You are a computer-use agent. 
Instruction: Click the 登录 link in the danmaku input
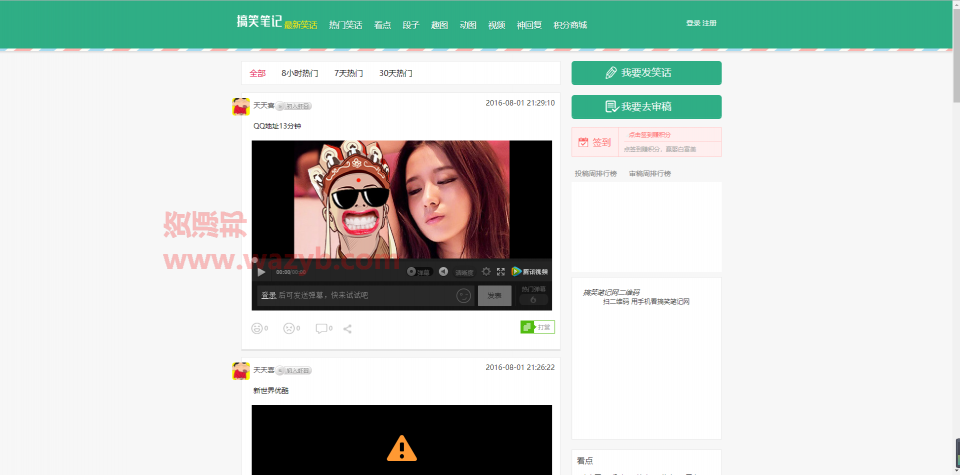[x=269, y=296]
